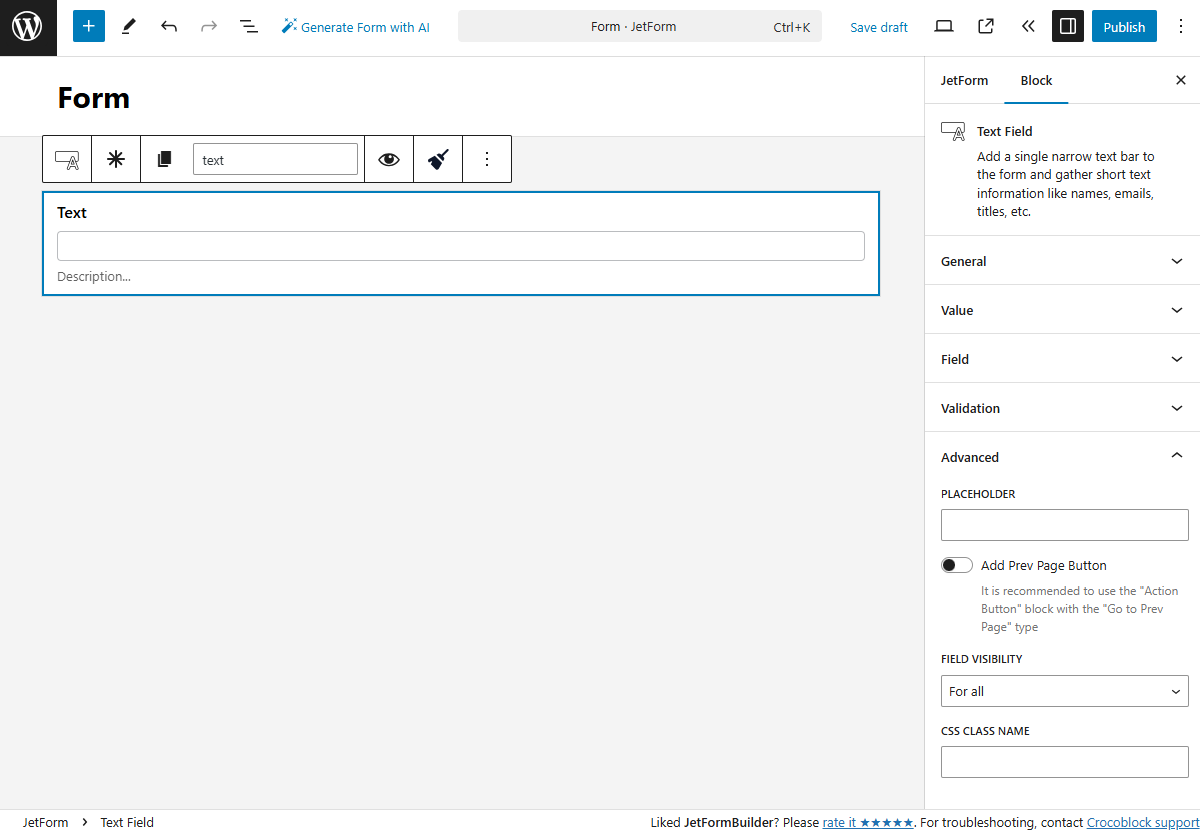Generate Form with AI
1200x830 pixels.
[355, 27]
